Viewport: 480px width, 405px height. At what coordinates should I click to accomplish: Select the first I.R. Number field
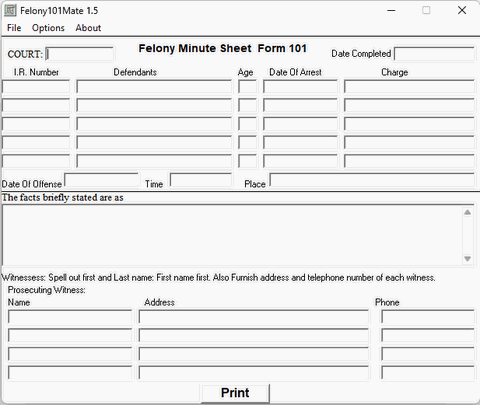pyautogui.click(x=36, y=86)
